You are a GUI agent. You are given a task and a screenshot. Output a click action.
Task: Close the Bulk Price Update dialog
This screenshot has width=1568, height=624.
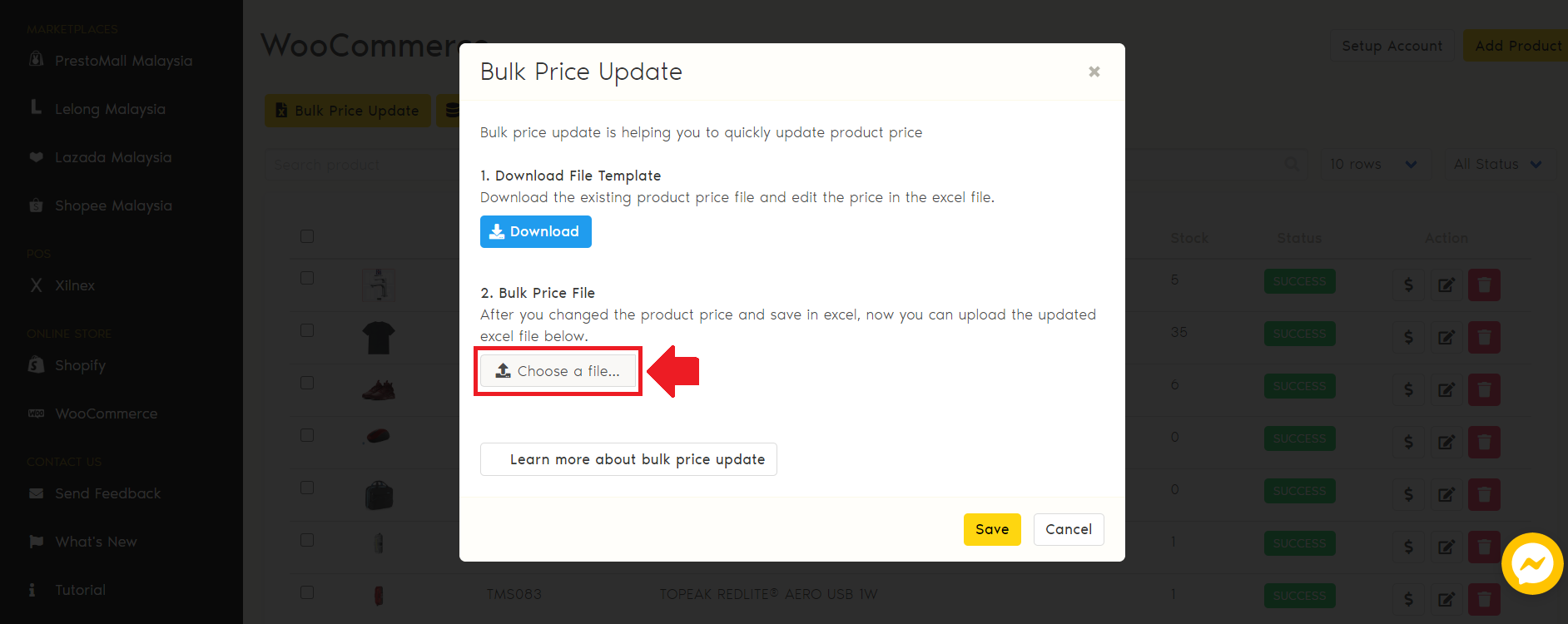coord(1094,72)
